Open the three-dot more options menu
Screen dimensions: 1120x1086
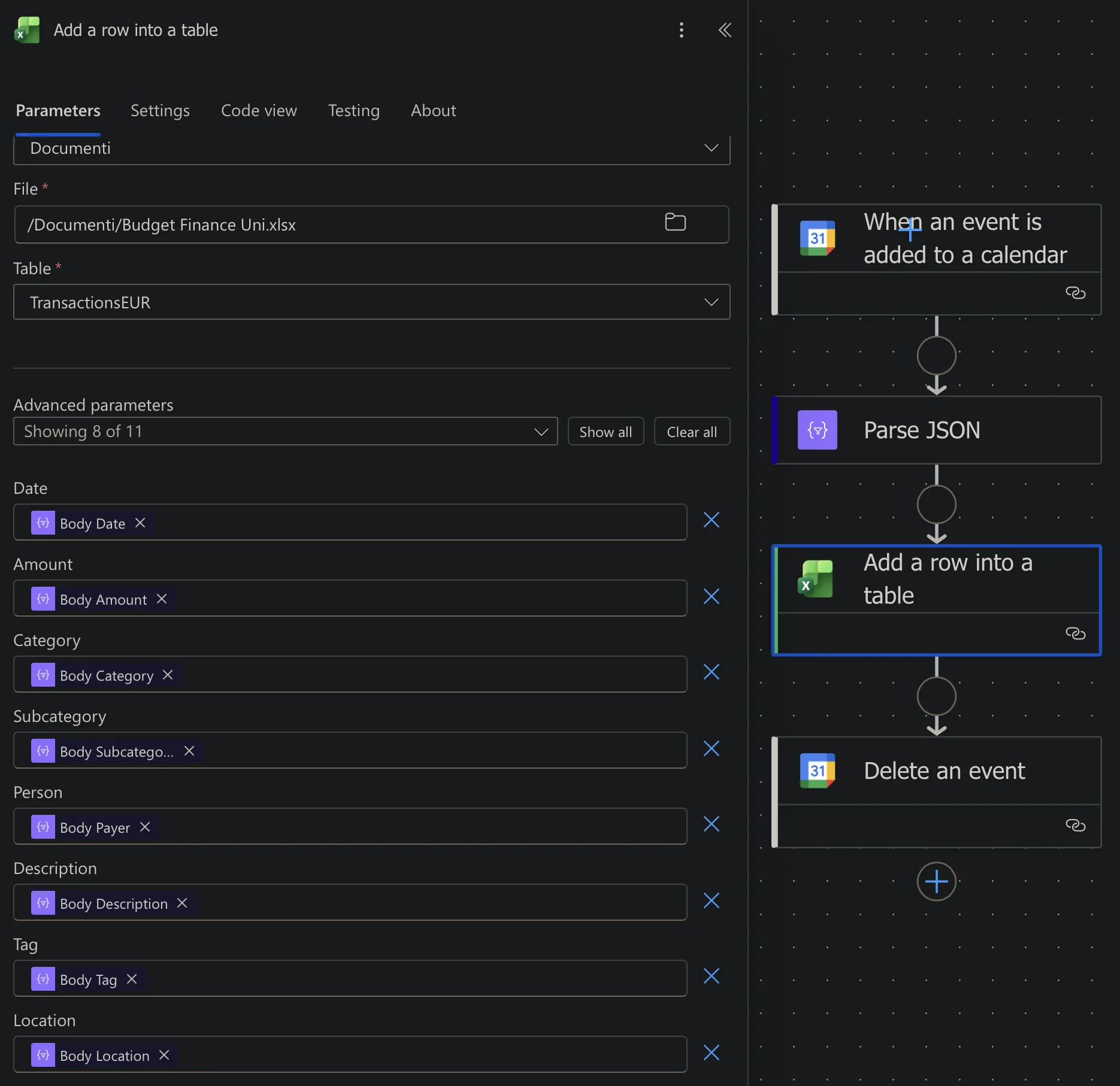pyautogui.click(x=681, y=30)
